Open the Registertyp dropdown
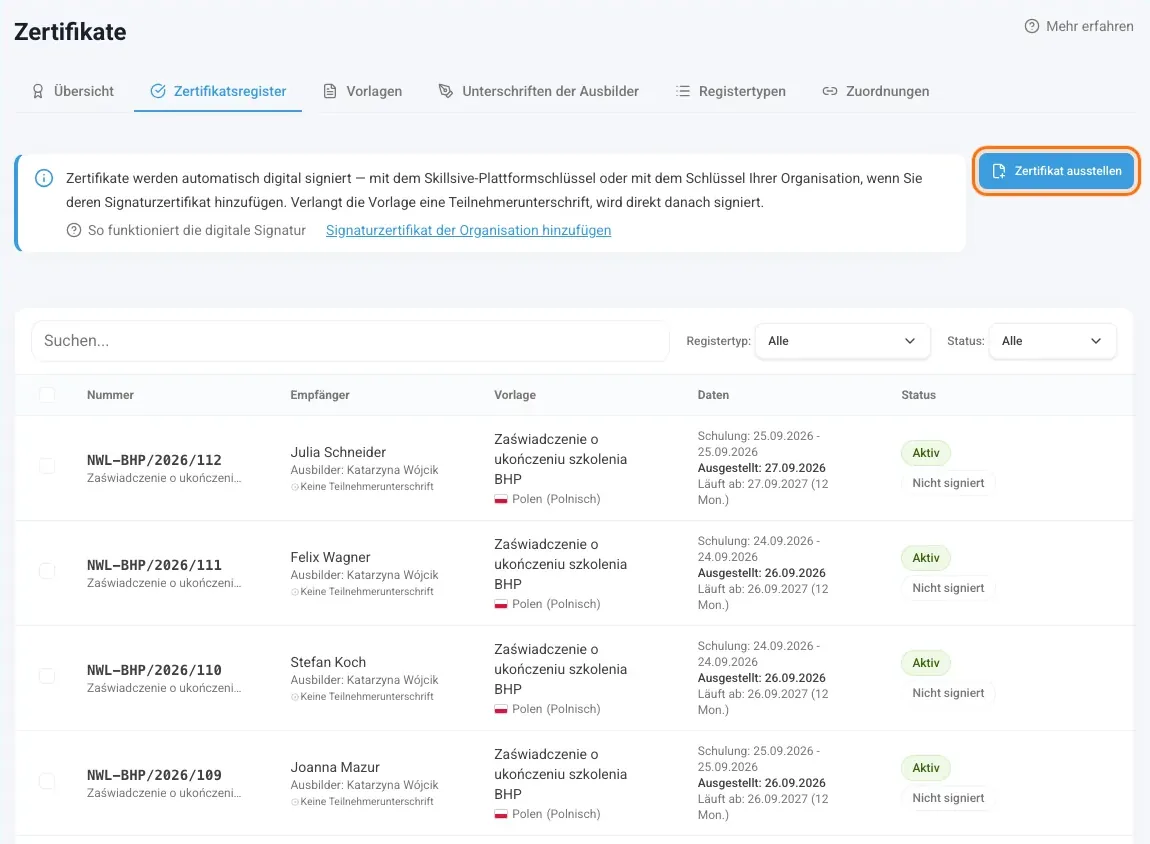This screenshot has width=1150, height=844. pos(842,341)
